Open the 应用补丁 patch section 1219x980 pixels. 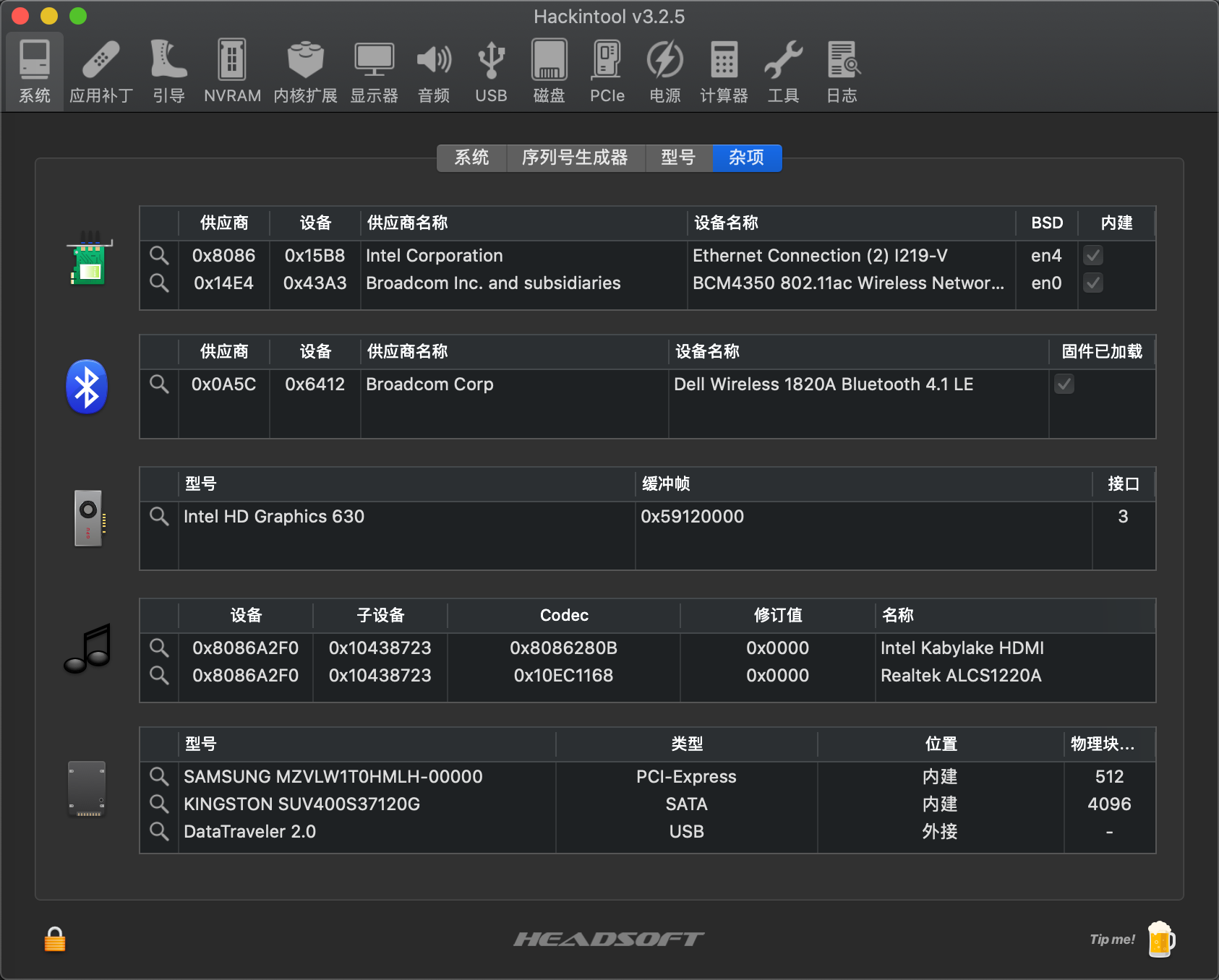click(101, 72)
